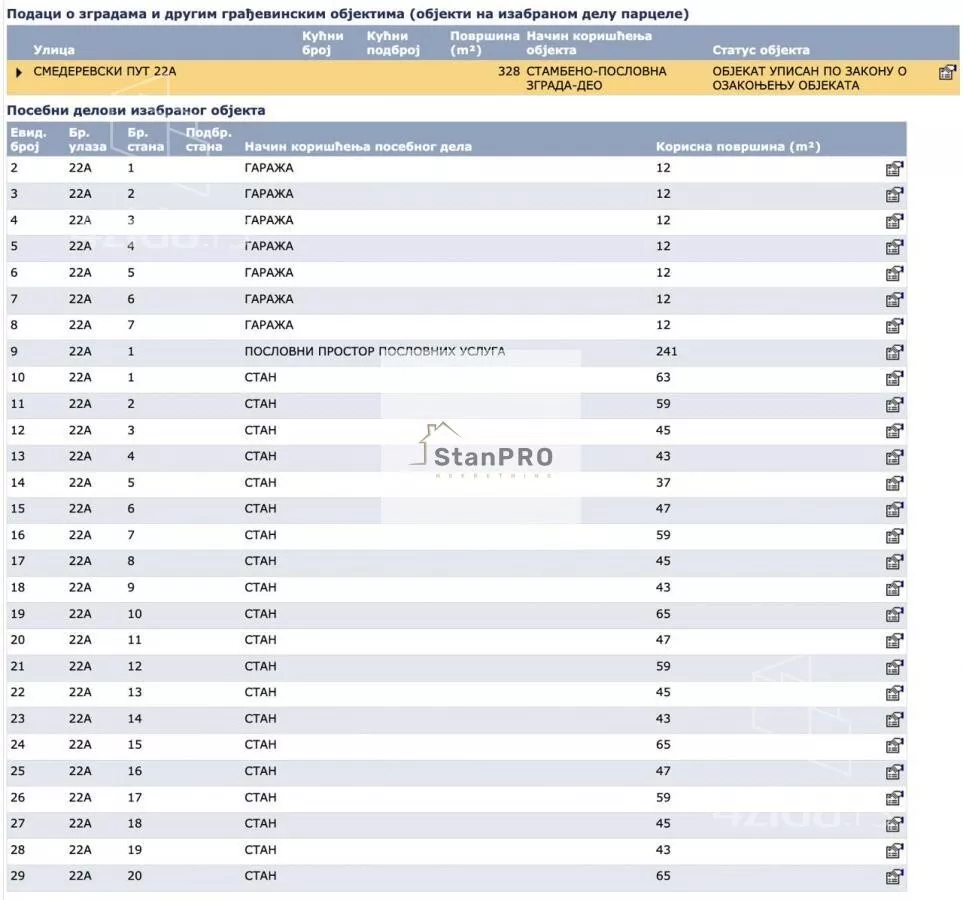Select the 241 useful area value
Screen dimensions: 963x900
coord(666,351)
